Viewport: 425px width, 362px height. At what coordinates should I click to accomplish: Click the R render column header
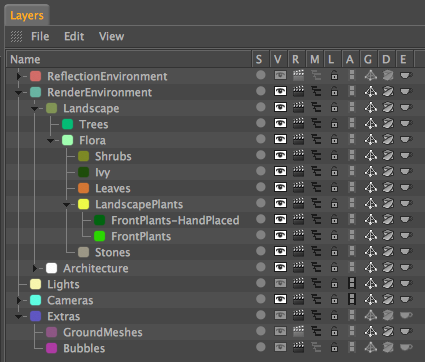point(296,59)
